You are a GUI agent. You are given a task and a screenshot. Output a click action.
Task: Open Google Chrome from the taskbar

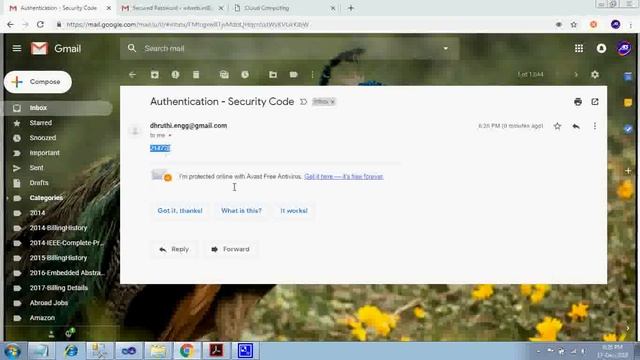[x=187, y=351]
